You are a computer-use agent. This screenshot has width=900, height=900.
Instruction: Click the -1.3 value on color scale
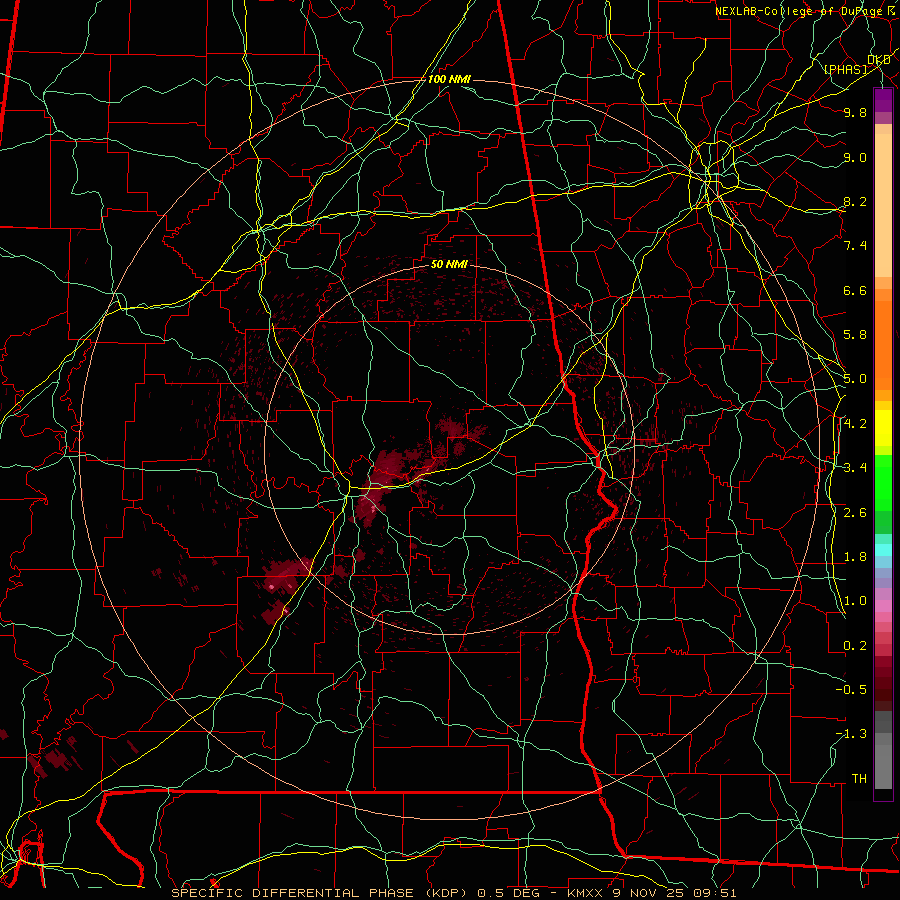click(851, 734)
